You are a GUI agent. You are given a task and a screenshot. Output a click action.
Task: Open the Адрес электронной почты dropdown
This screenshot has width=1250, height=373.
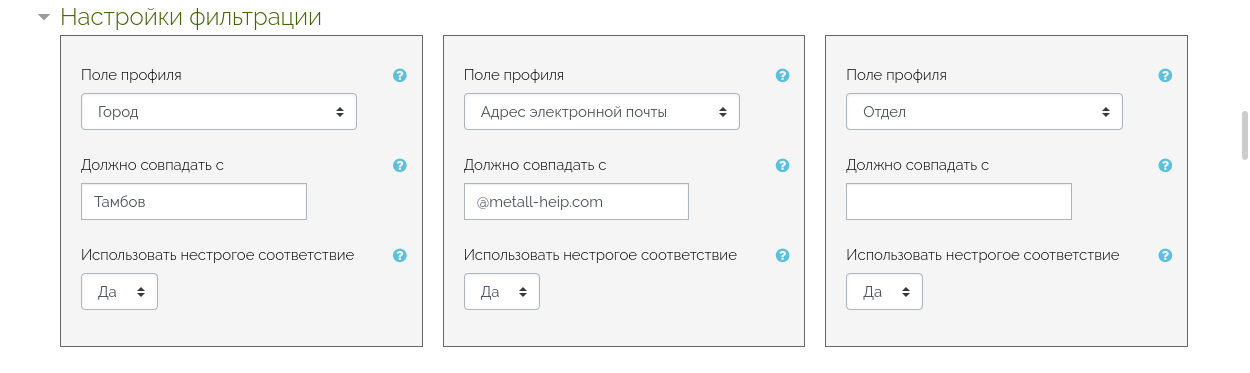tap(602, 112)
